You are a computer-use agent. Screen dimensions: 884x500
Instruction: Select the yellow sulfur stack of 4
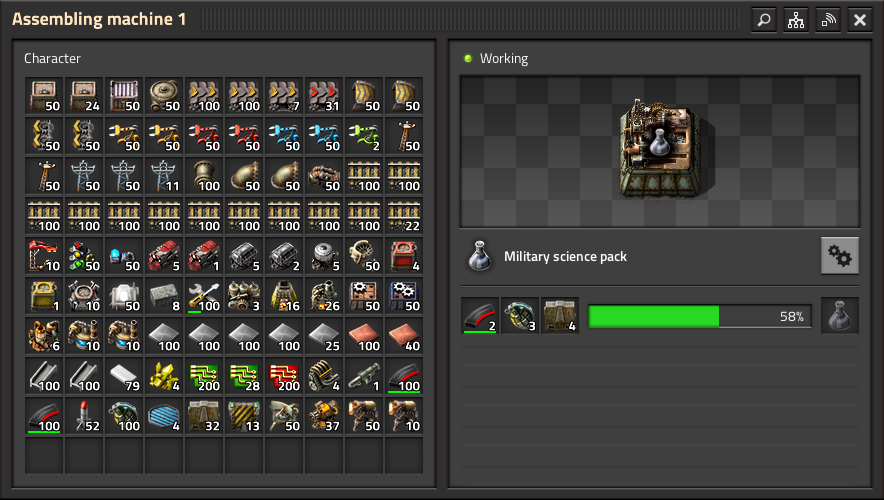[x=164, y=376]
